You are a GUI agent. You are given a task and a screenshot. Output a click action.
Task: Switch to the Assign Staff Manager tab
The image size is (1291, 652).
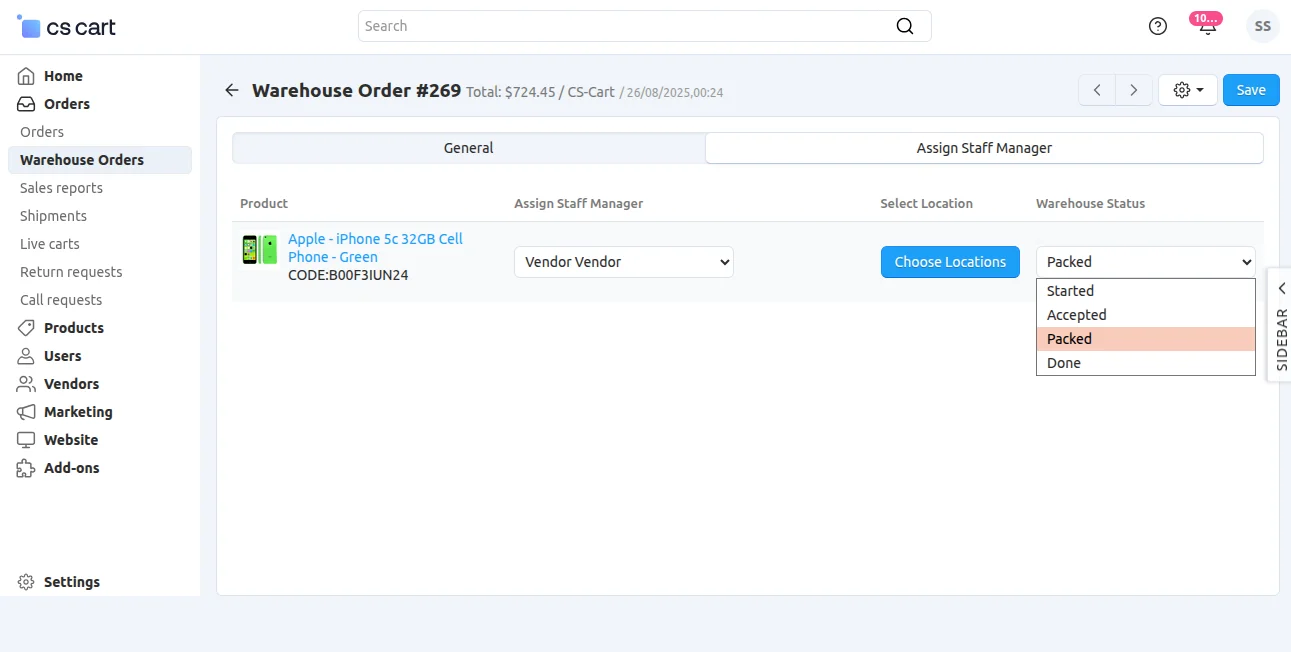(x=984, y=148)
